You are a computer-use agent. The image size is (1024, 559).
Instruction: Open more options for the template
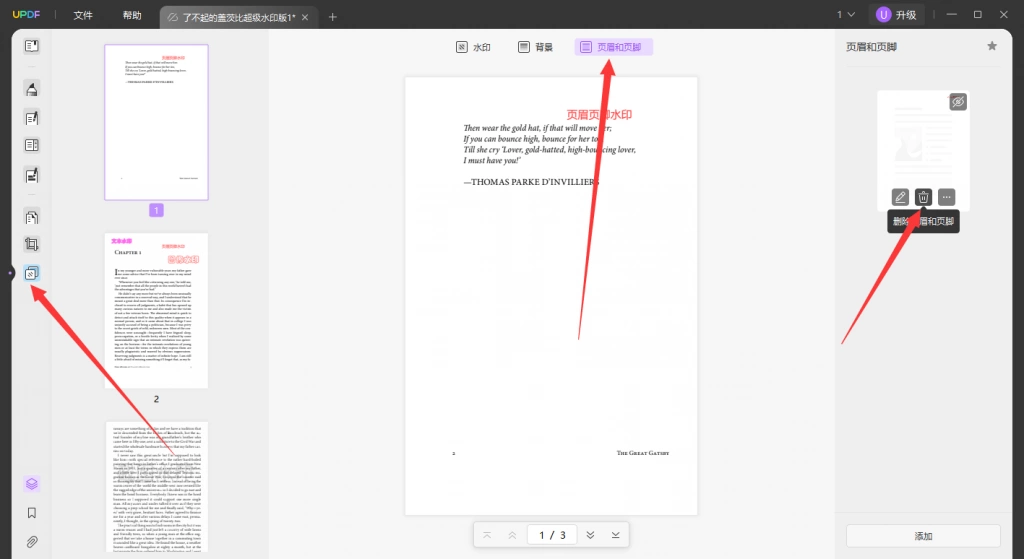tap(946, 197)
